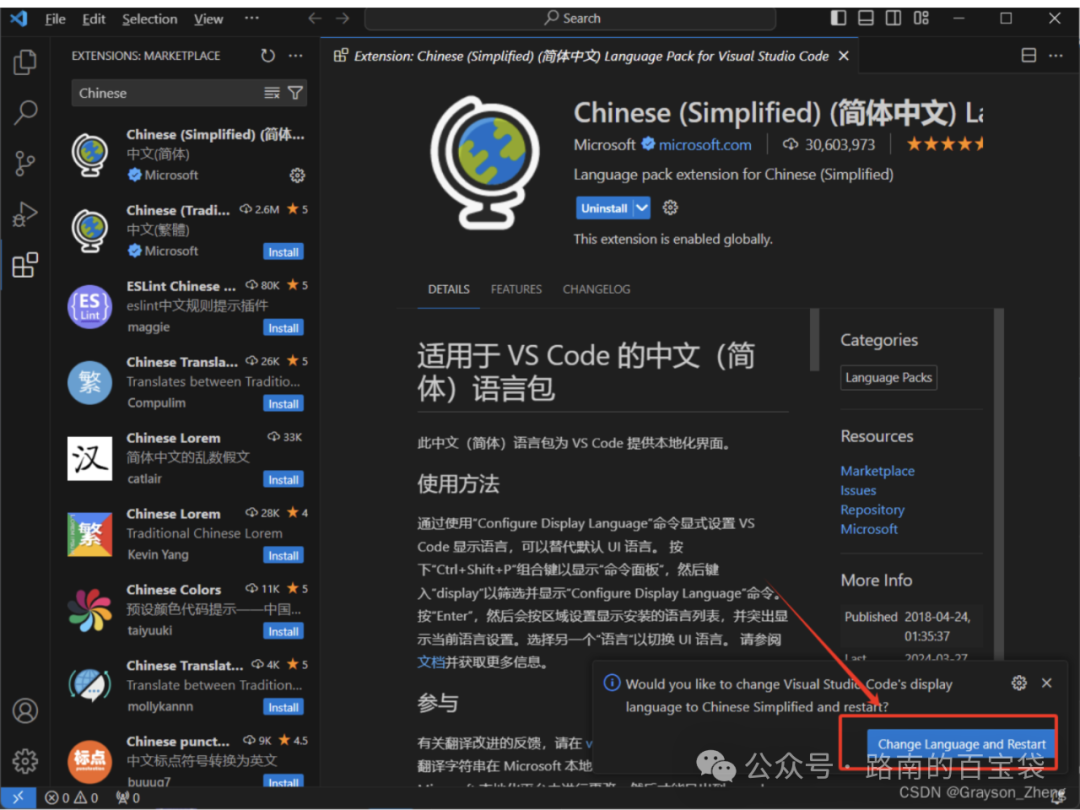1080x810 pixels.
Task: Open Customize Layout icon in title bar
Action: pyautogui.click(x=922, y=18)
